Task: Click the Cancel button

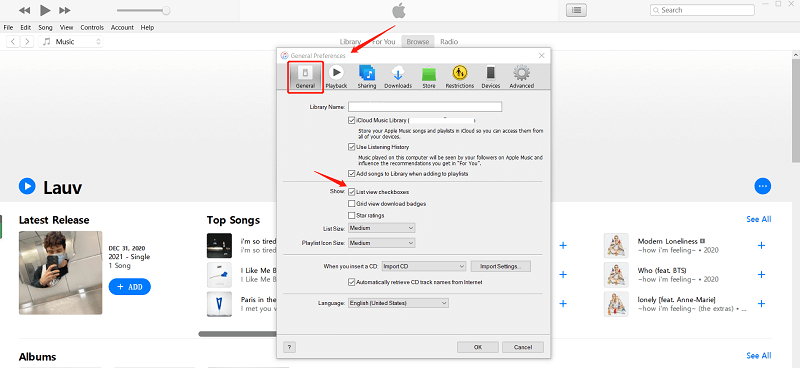Action: (522, 347)
